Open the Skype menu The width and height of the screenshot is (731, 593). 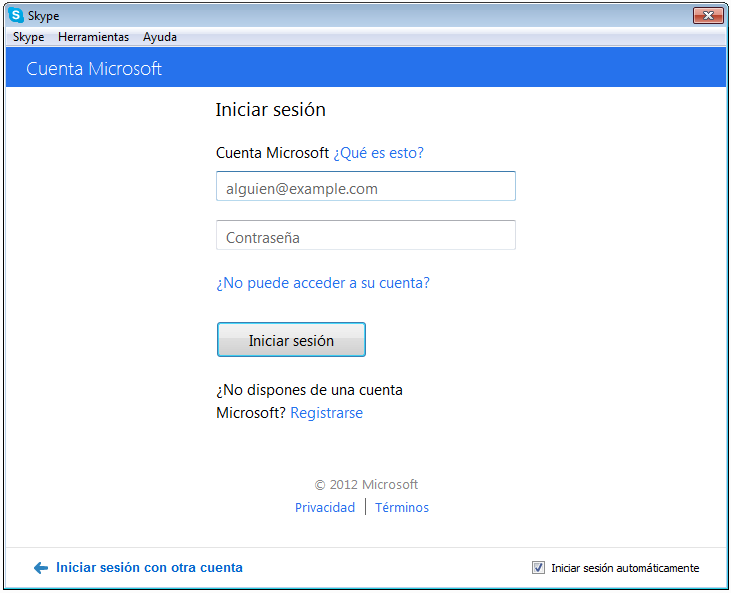(28, 37)
